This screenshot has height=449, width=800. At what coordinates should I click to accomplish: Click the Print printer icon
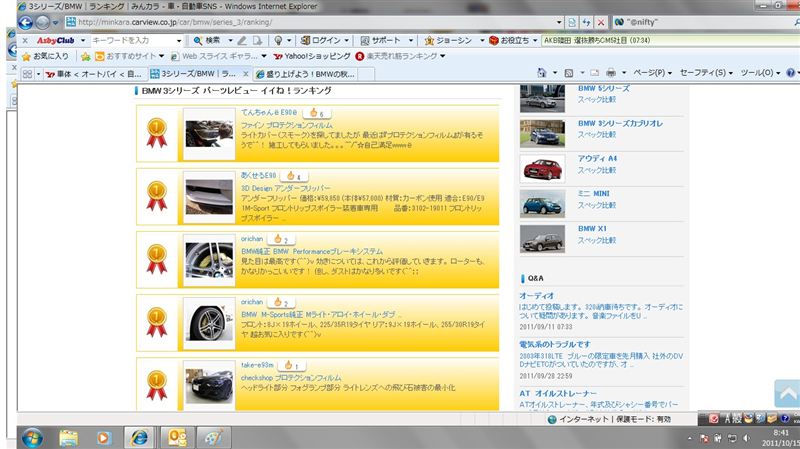tap(611, 73)
